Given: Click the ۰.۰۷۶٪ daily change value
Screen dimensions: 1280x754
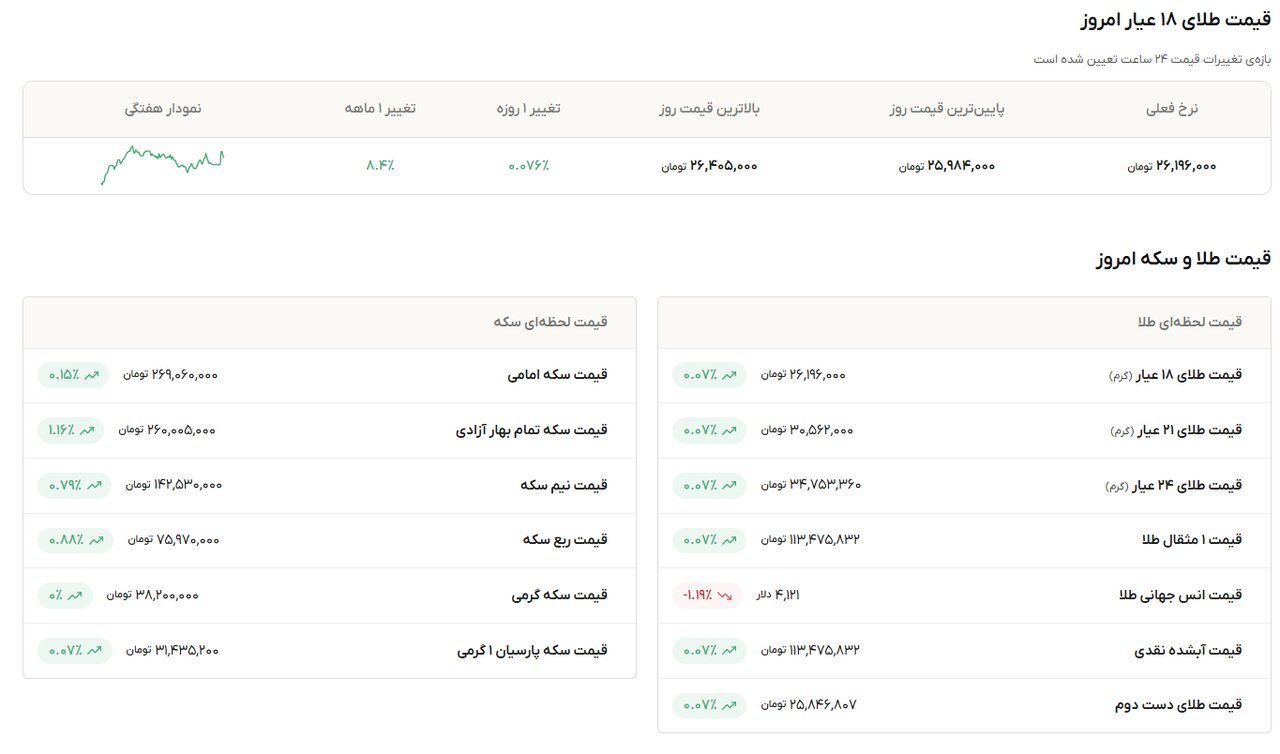Looking at the screenshot, I should [x=528, y=165].
